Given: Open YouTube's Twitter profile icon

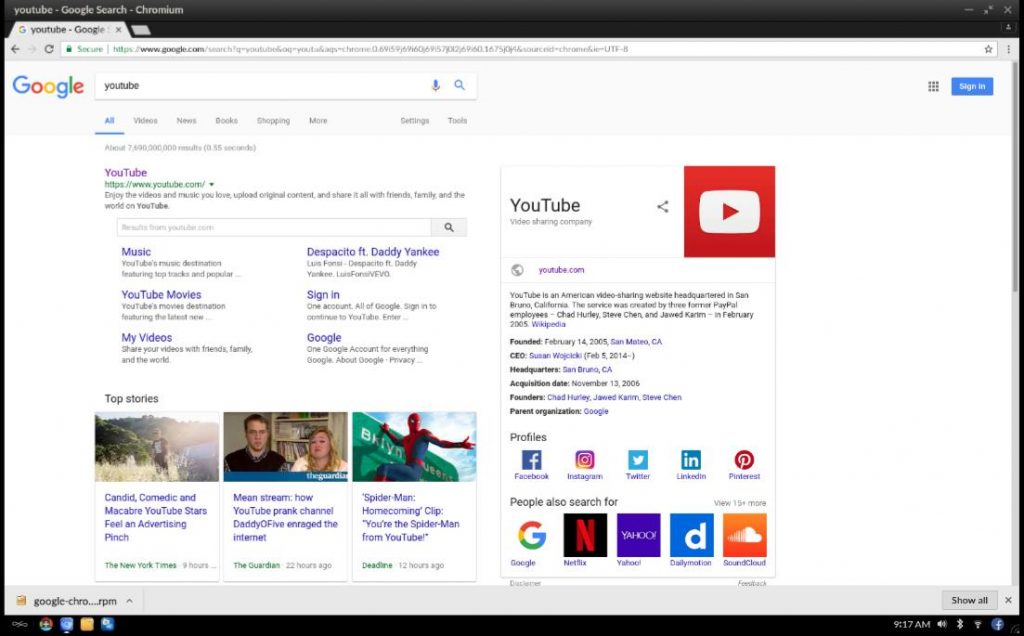Looking at the screenshot, I should point(638,460).
